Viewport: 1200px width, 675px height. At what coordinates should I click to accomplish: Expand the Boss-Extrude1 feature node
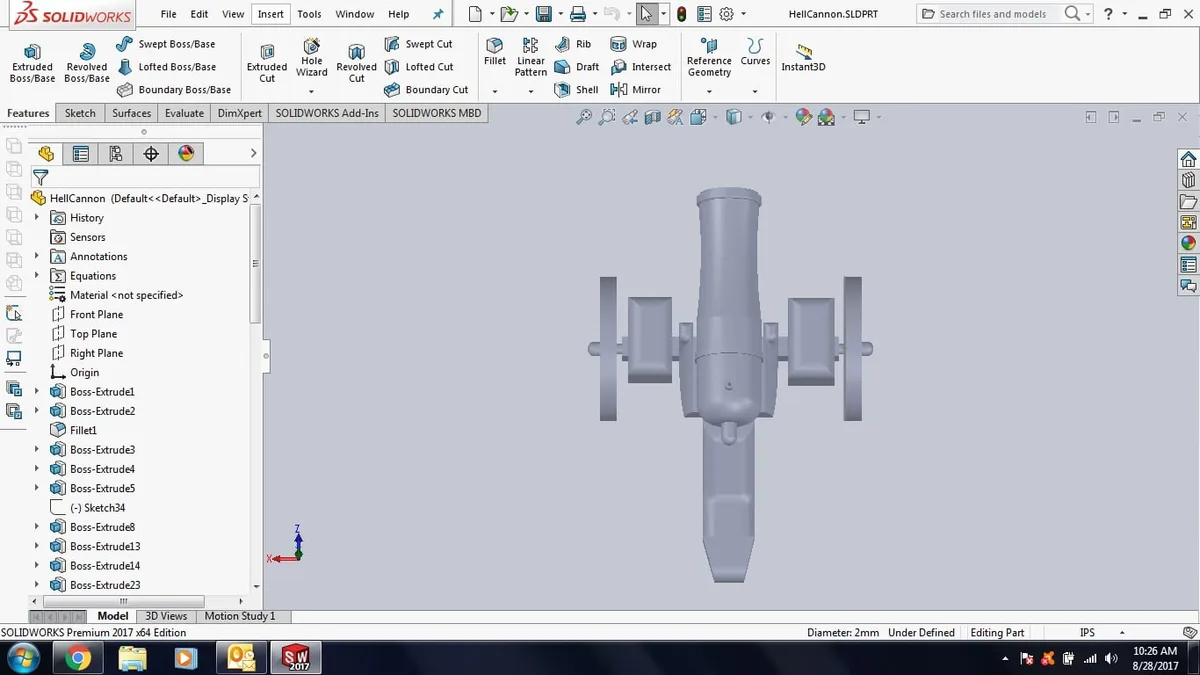coord(37,392)
